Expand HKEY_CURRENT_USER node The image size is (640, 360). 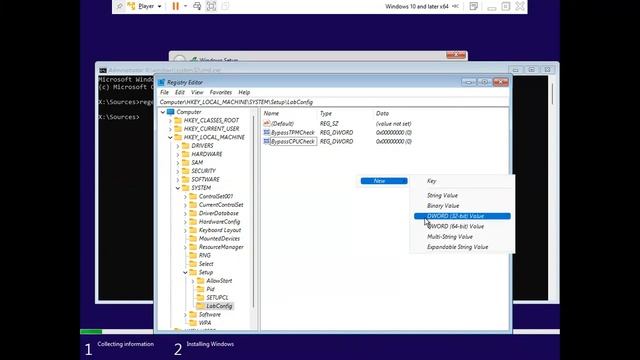(171, 129)
